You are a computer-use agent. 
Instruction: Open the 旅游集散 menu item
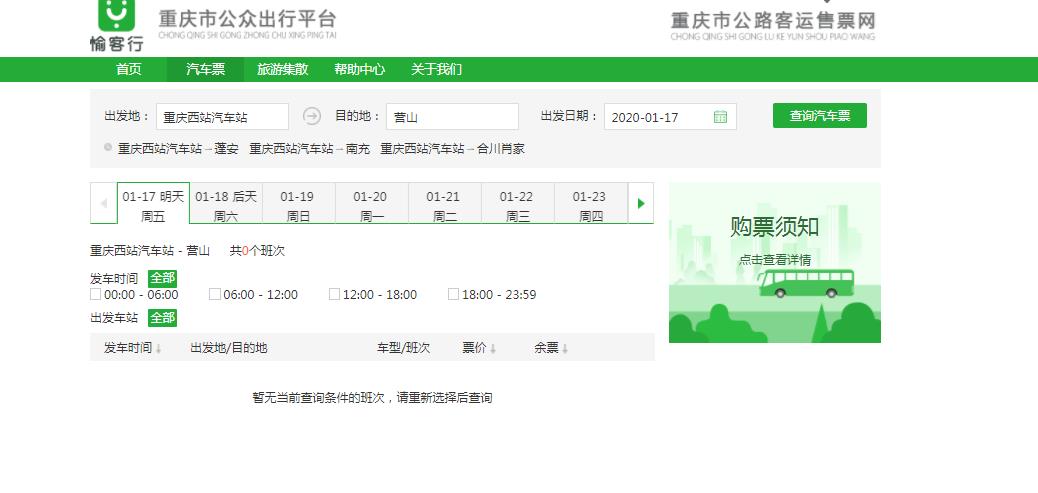click(282, 69)
